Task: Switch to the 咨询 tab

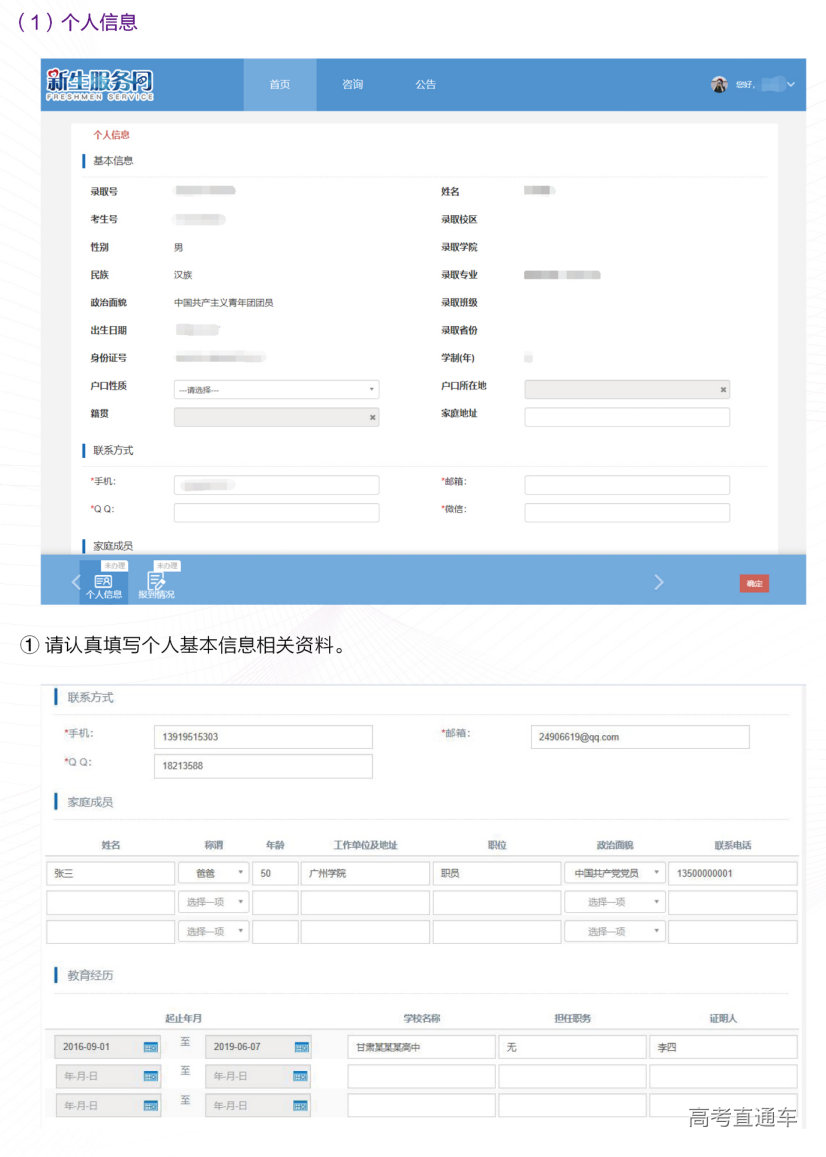Action: tap(352, 85)
